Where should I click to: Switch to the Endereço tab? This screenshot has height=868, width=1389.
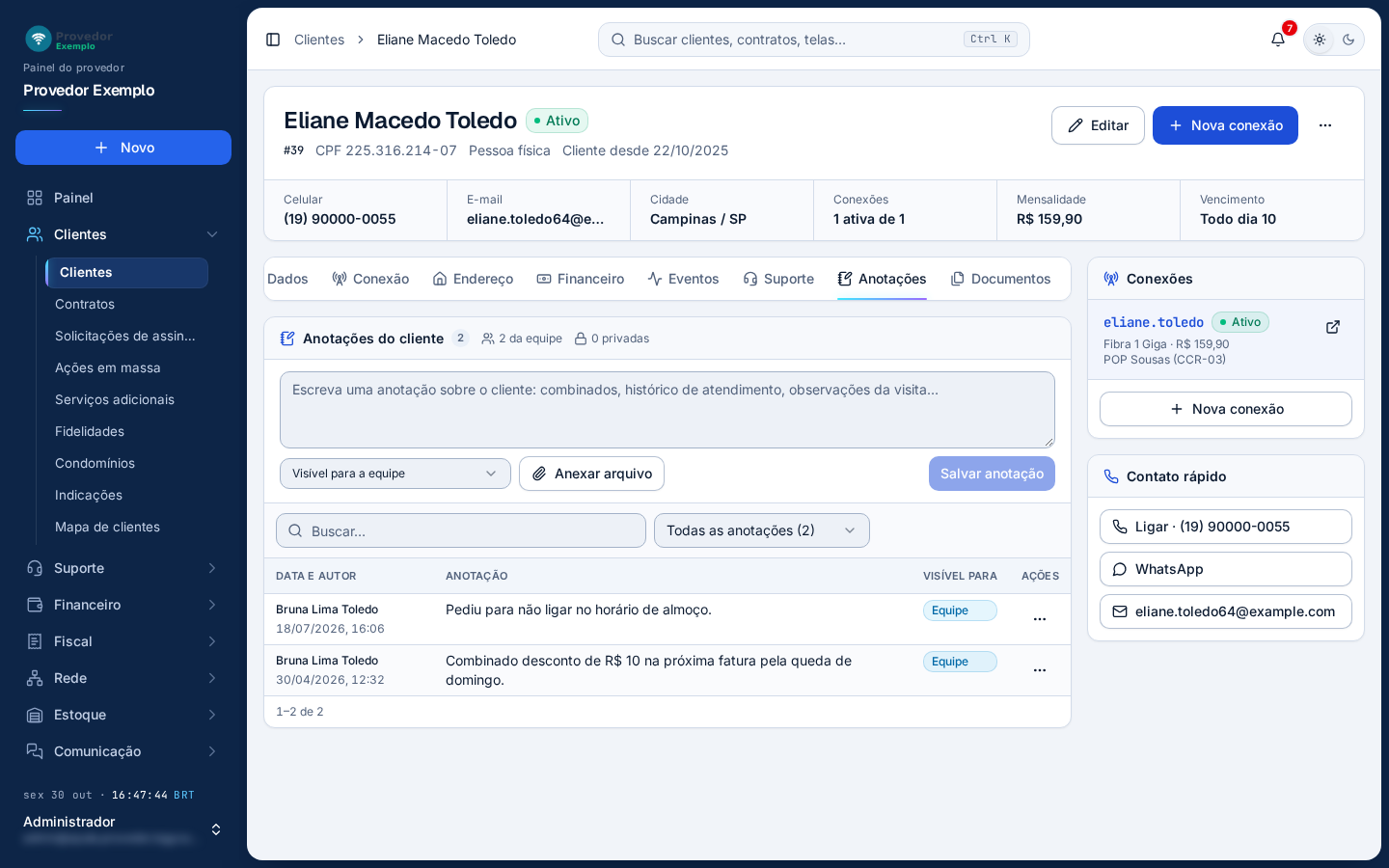pos(473,279)
